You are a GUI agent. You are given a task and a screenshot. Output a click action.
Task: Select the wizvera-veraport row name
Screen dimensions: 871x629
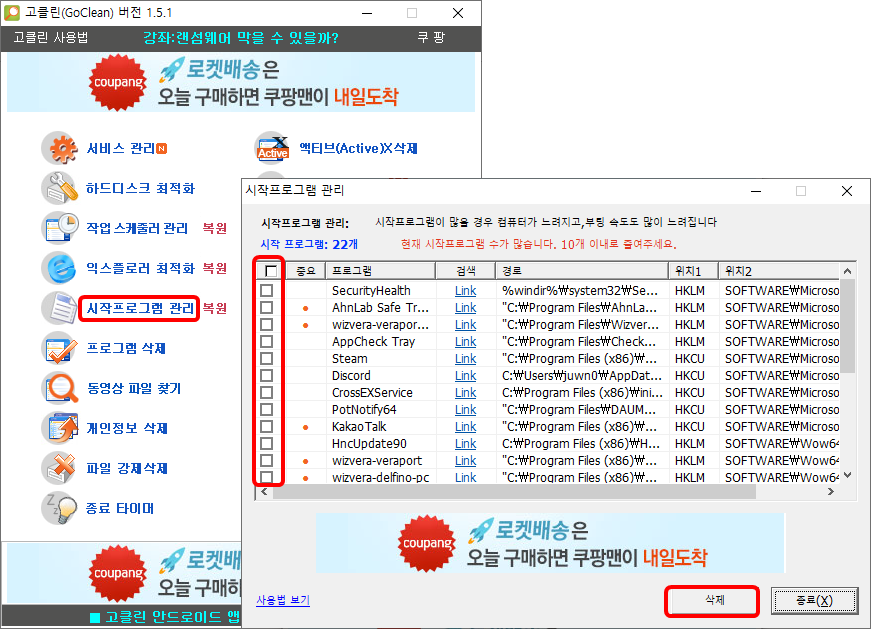point(377,461)
